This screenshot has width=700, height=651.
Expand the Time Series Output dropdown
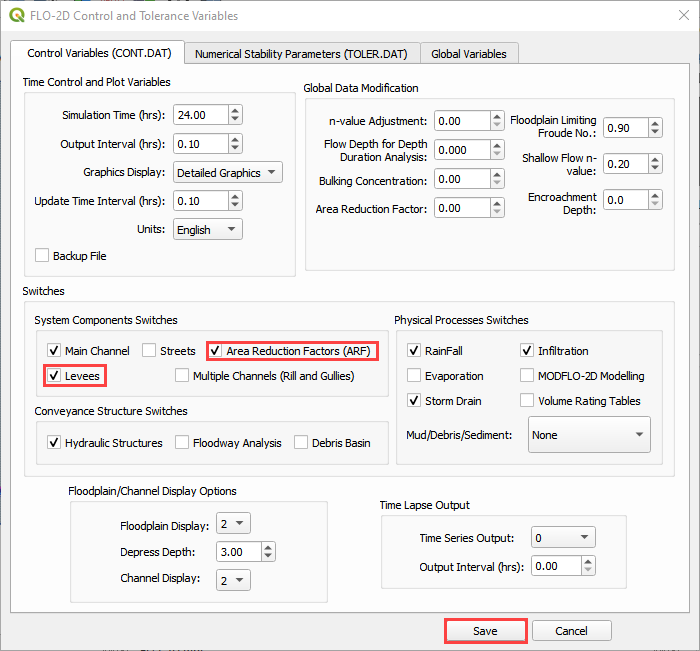[563, 538]
